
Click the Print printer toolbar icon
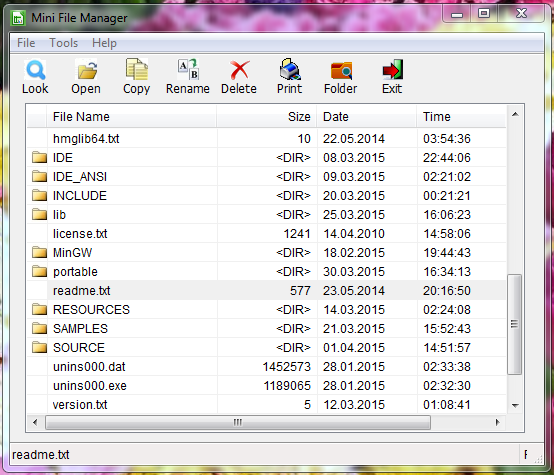point(290,70)
